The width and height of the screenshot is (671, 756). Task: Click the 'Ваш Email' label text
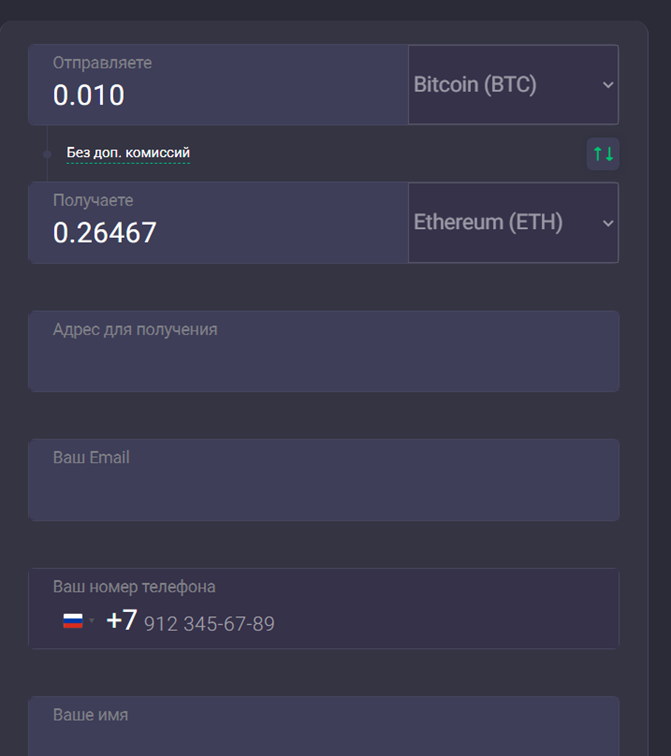click(91, 458)
